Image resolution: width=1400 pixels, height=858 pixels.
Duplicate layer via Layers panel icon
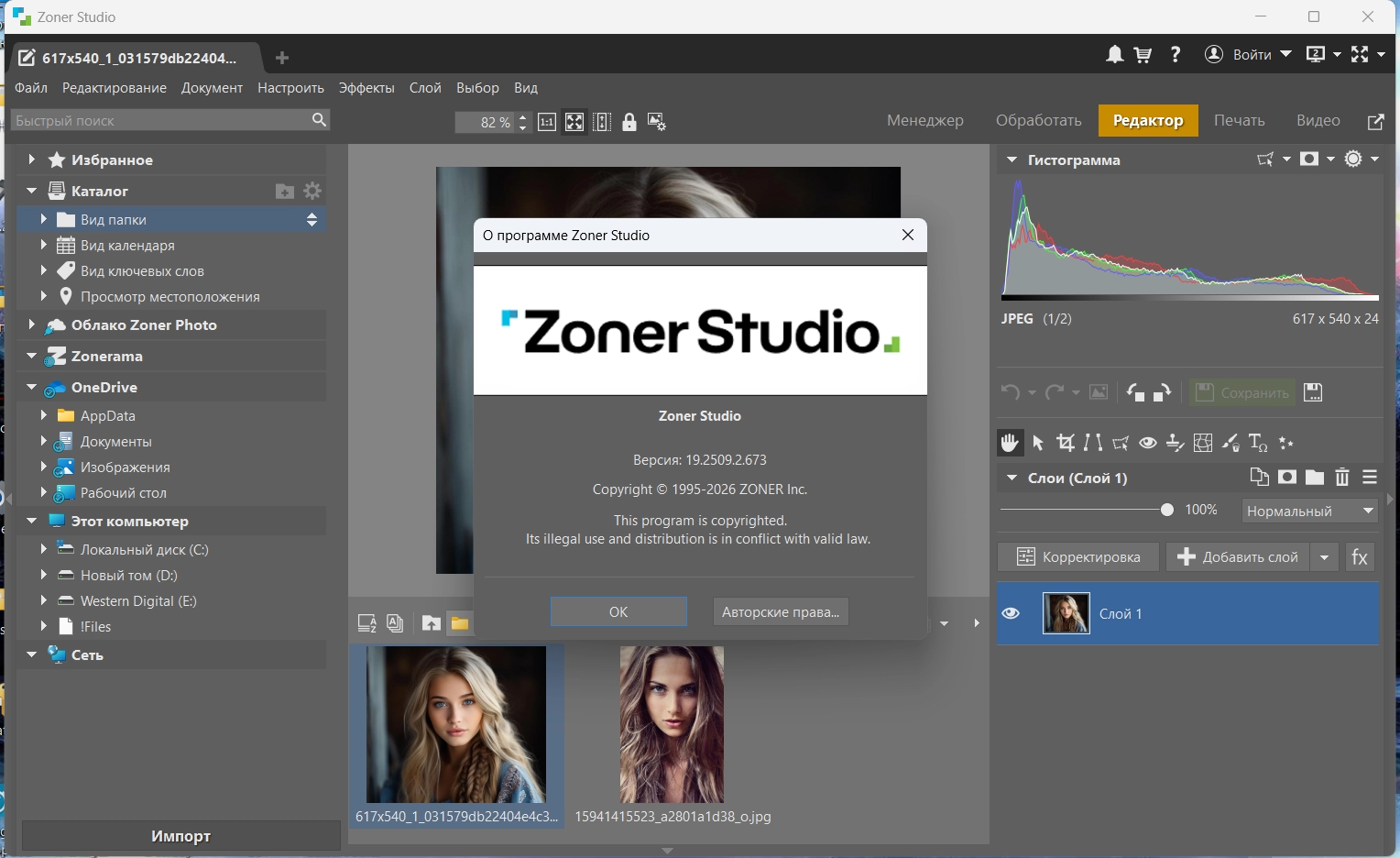(1260, 477)
